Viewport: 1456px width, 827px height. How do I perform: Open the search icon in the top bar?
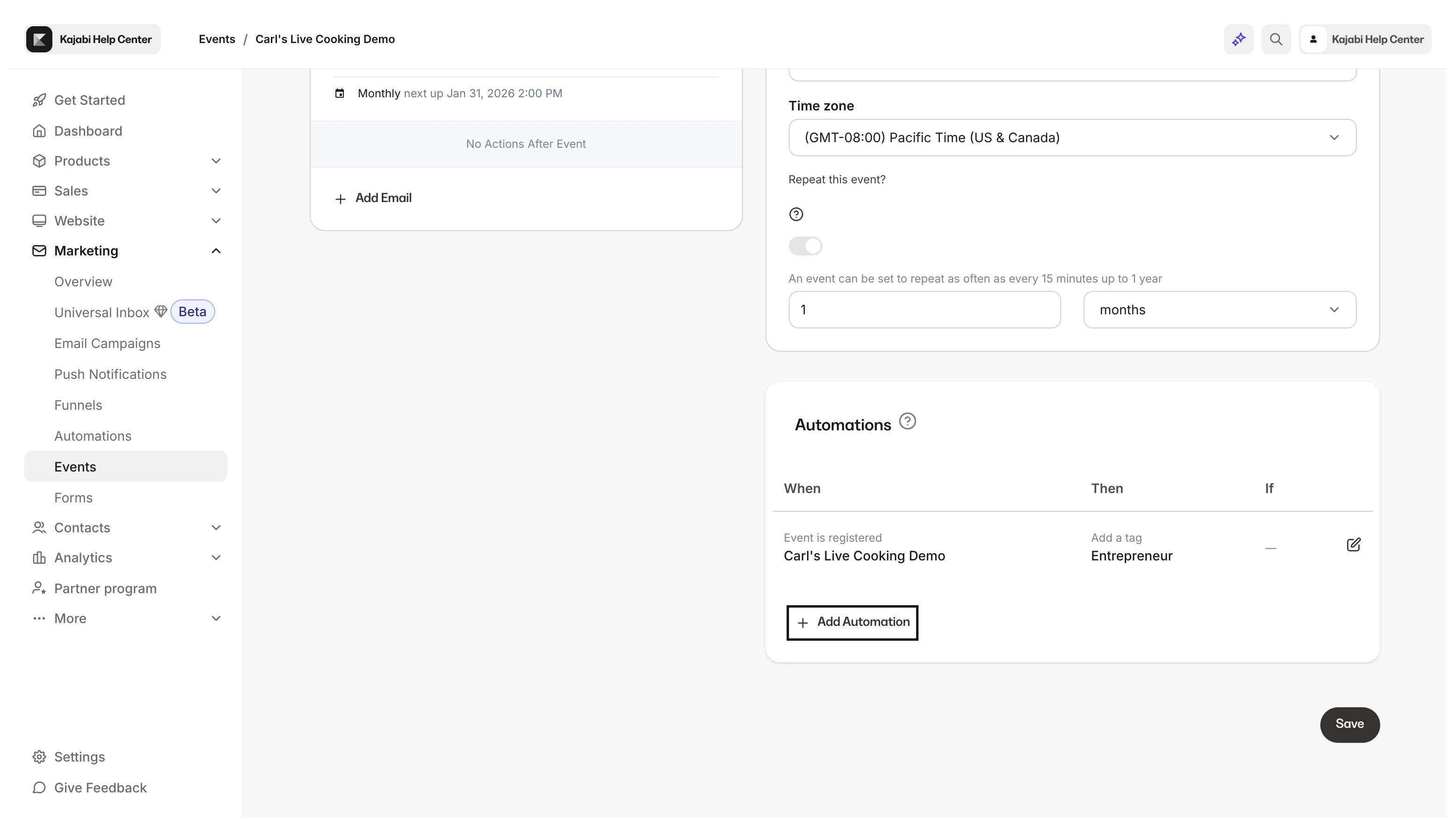pos(1276,39)
